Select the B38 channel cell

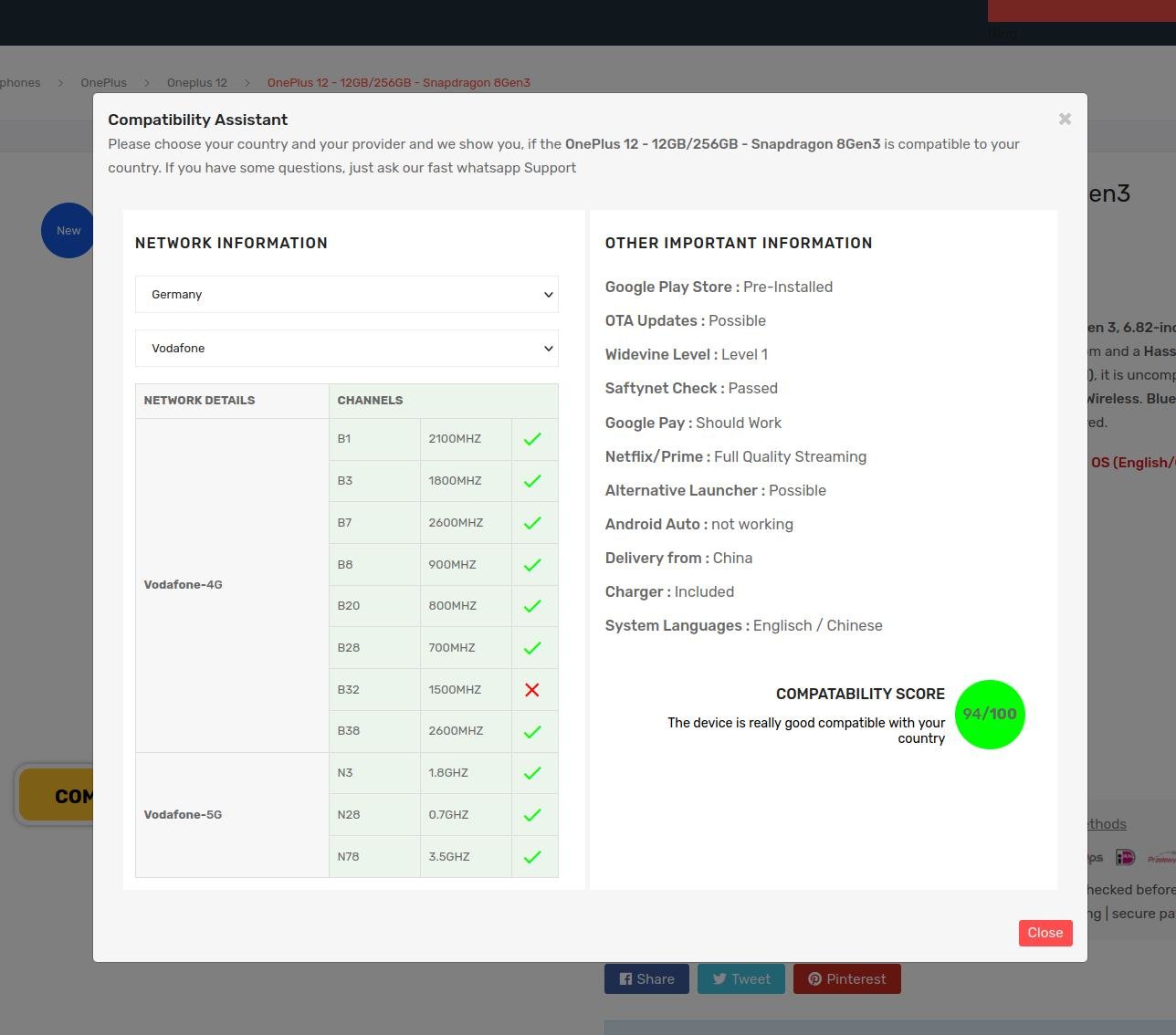click(374, 731)
